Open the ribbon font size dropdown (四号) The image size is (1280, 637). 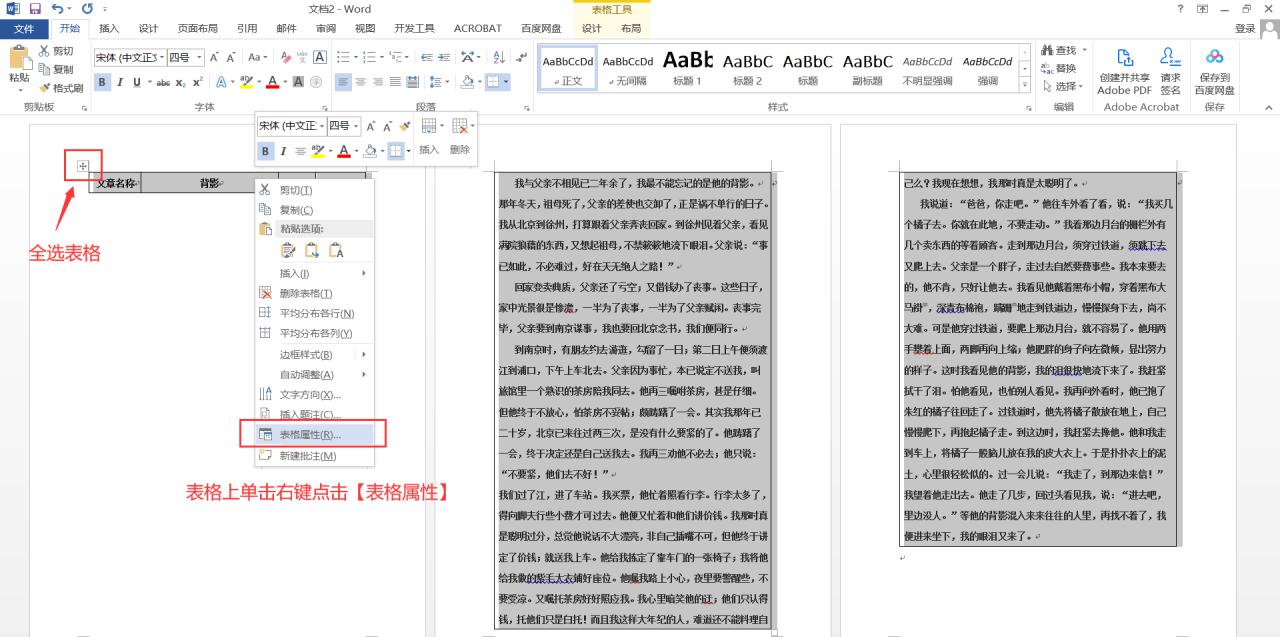click(200, 58)
